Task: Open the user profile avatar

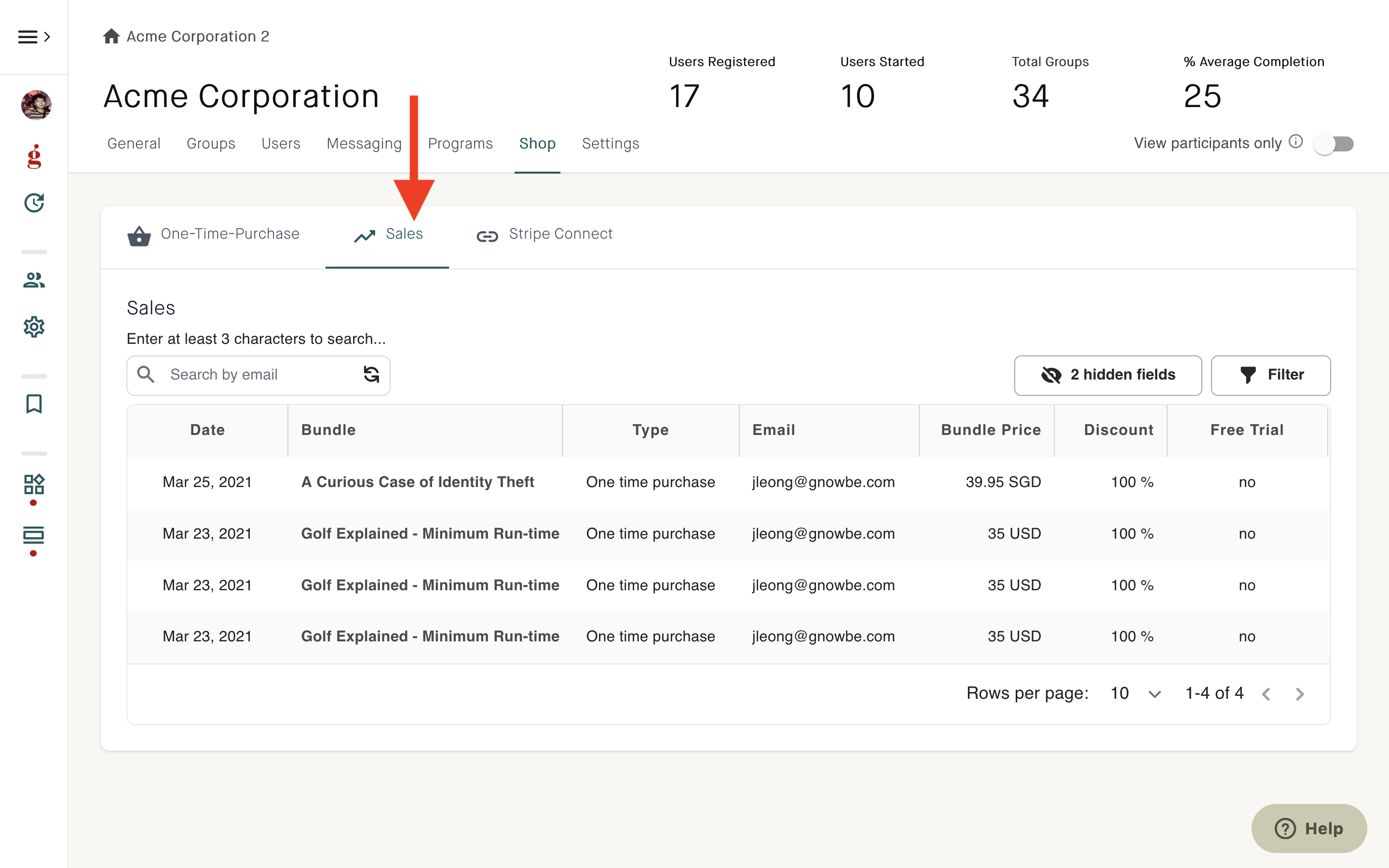Action: pos(36,105)
